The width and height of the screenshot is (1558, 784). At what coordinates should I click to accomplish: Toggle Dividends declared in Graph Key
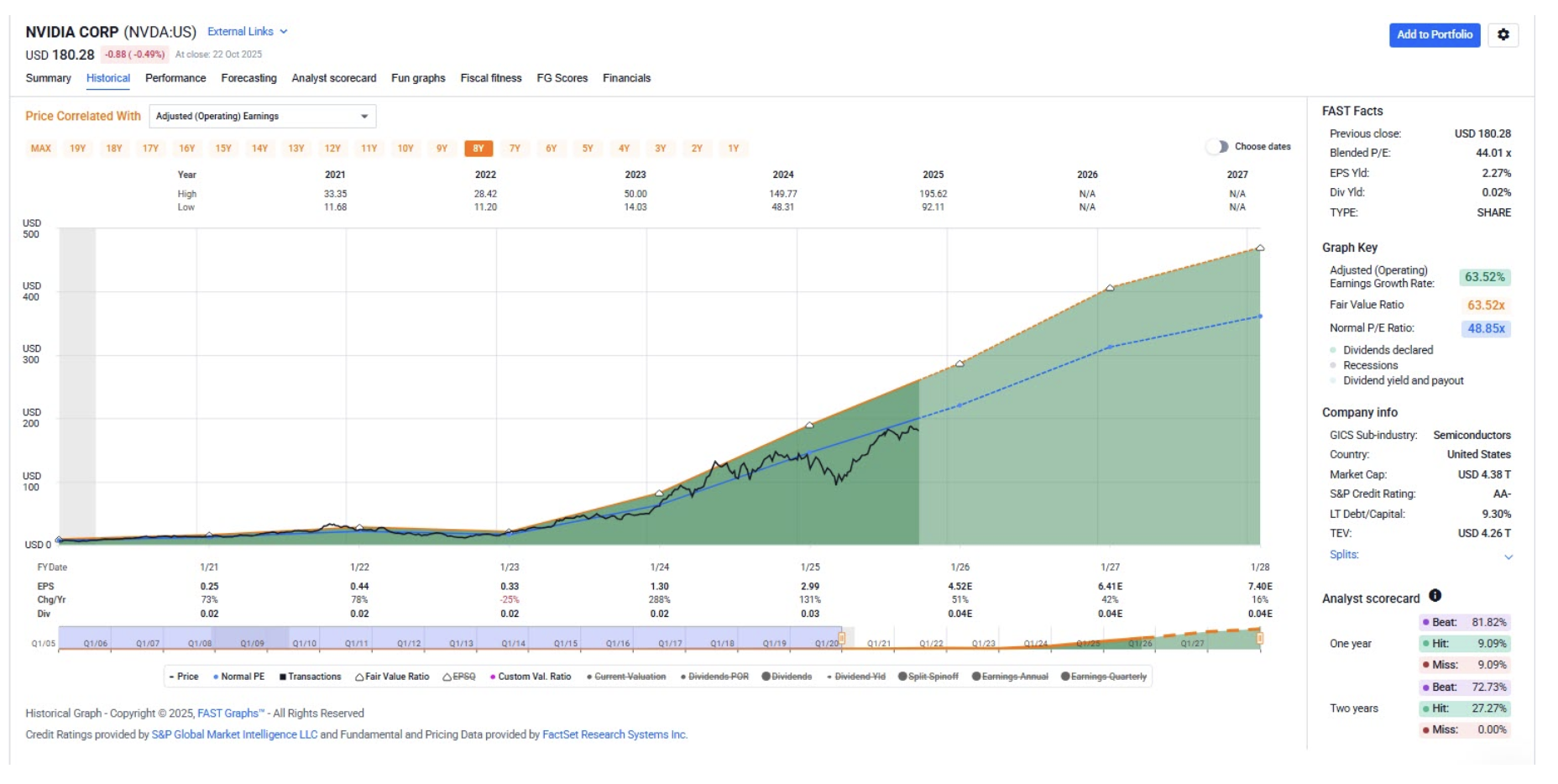tap(1382, 350)
